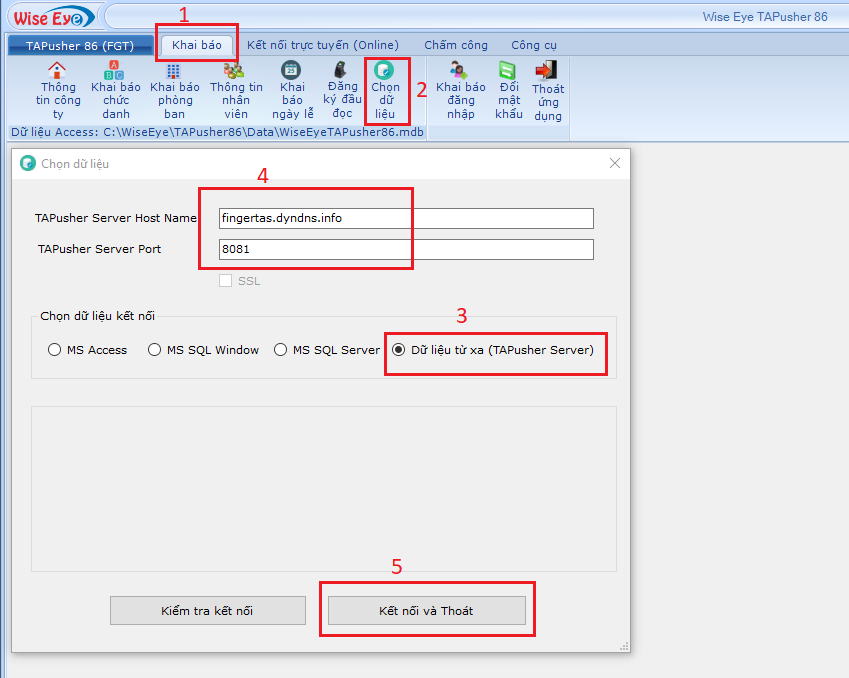Click the TAPusher Server Port field

[406, 249]
